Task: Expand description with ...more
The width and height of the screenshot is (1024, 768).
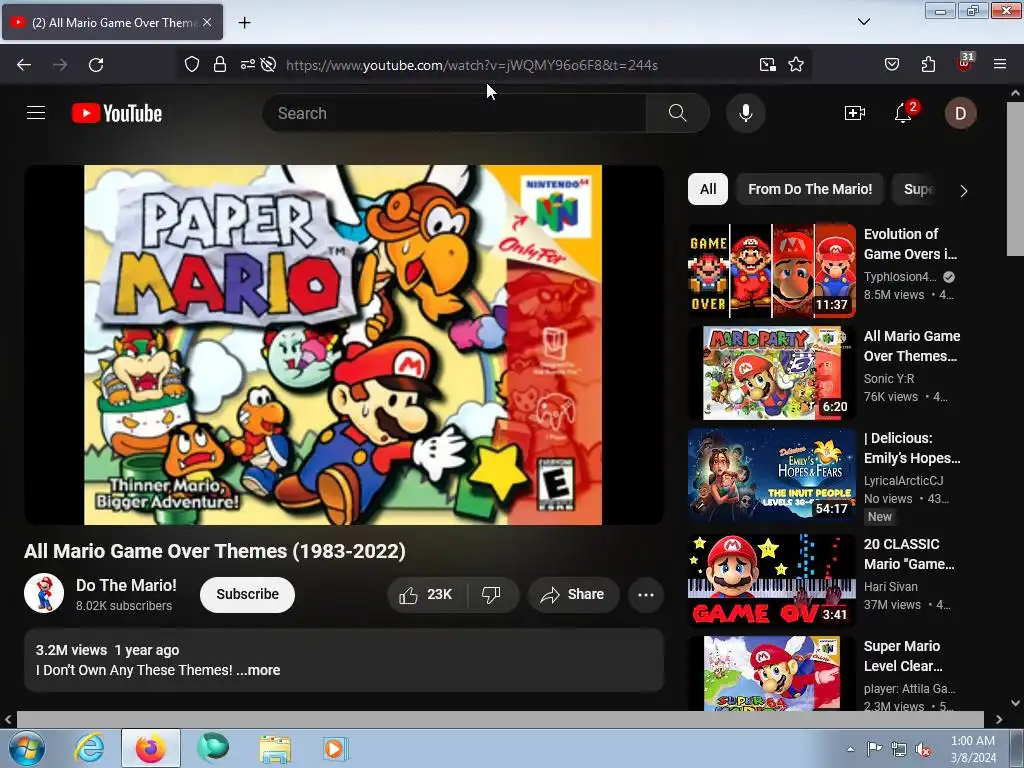Action: [258, 670]
